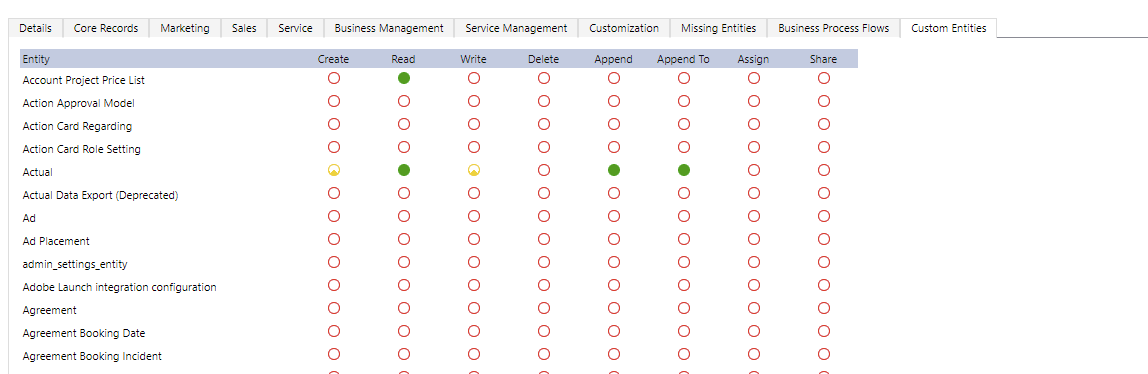Change Read privilege level for Actual
The height and width of the screenshot is (374, 1148).
coord(403,170)
